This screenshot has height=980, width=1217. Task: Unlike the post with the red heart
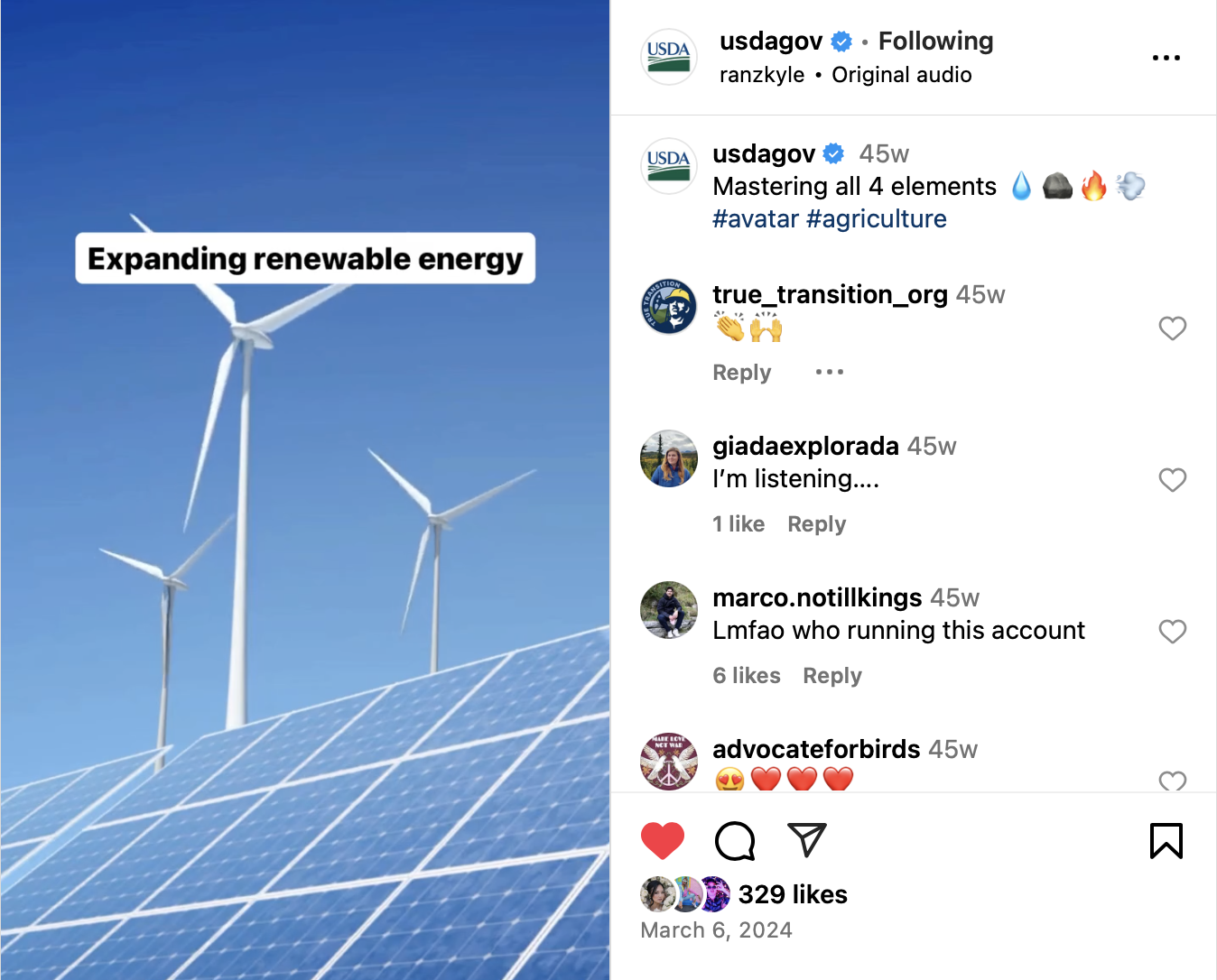click(x=663, y=841)
